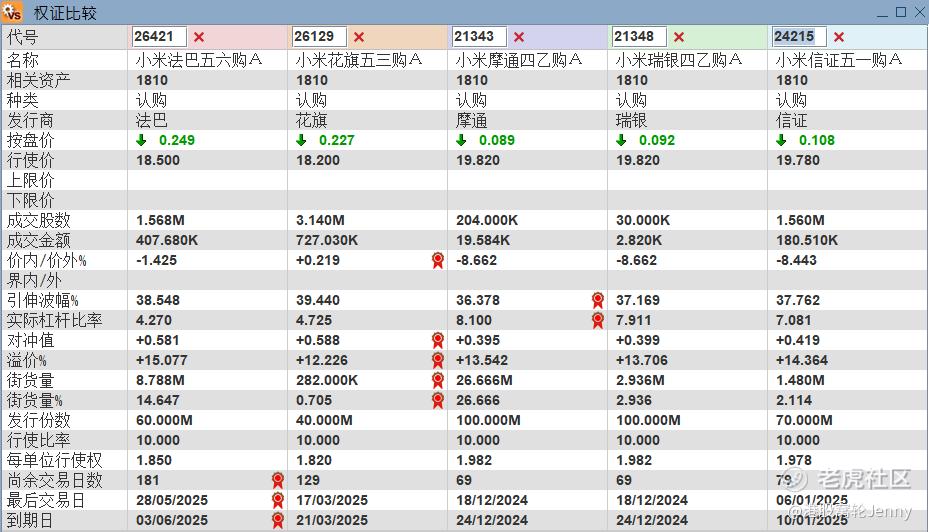Select warrant name 小米花旗五三购A

[359, 60]
